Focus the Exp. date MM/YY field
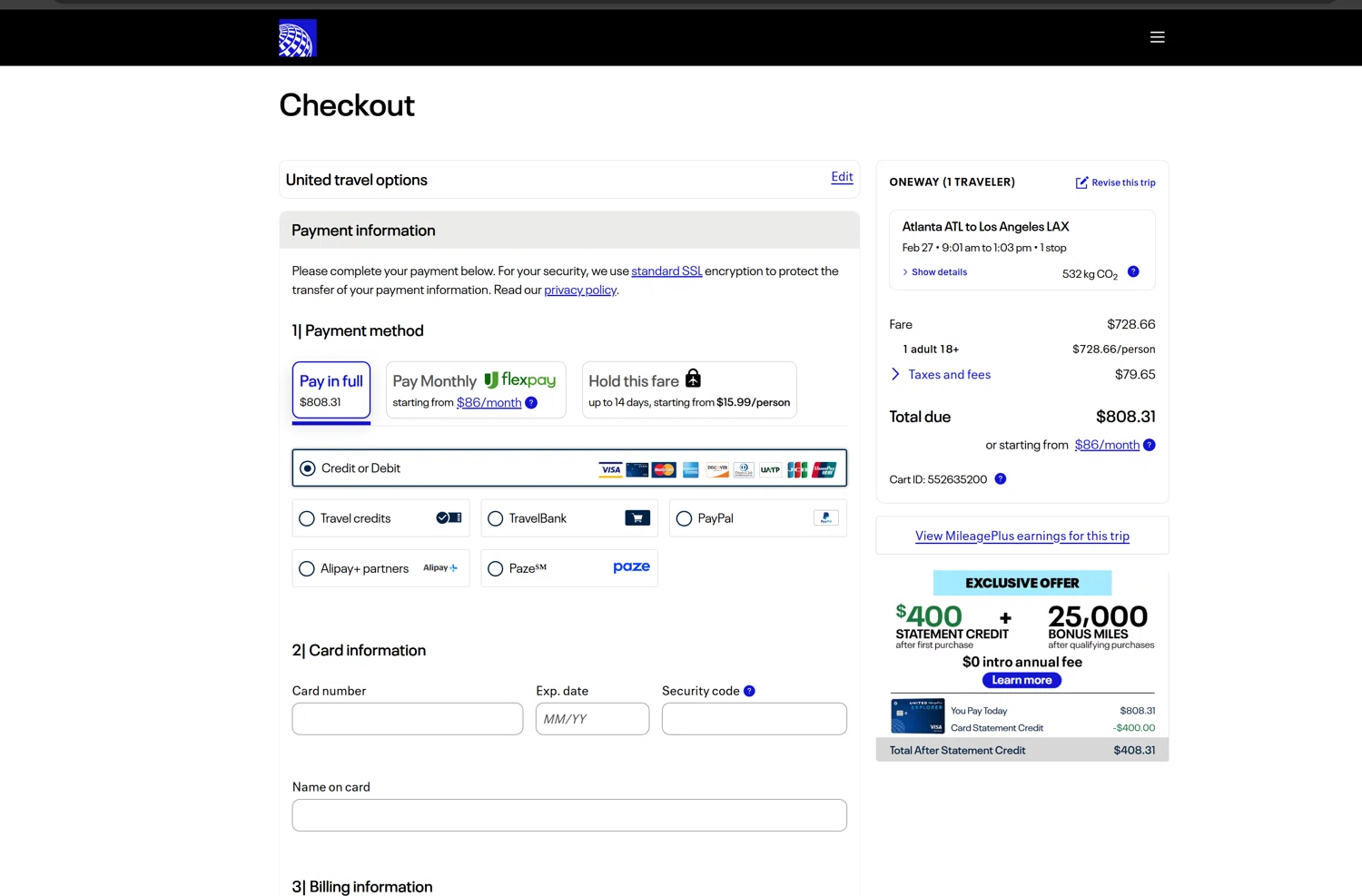Screen dimensions: 1362x896 [x=592, y=719]
